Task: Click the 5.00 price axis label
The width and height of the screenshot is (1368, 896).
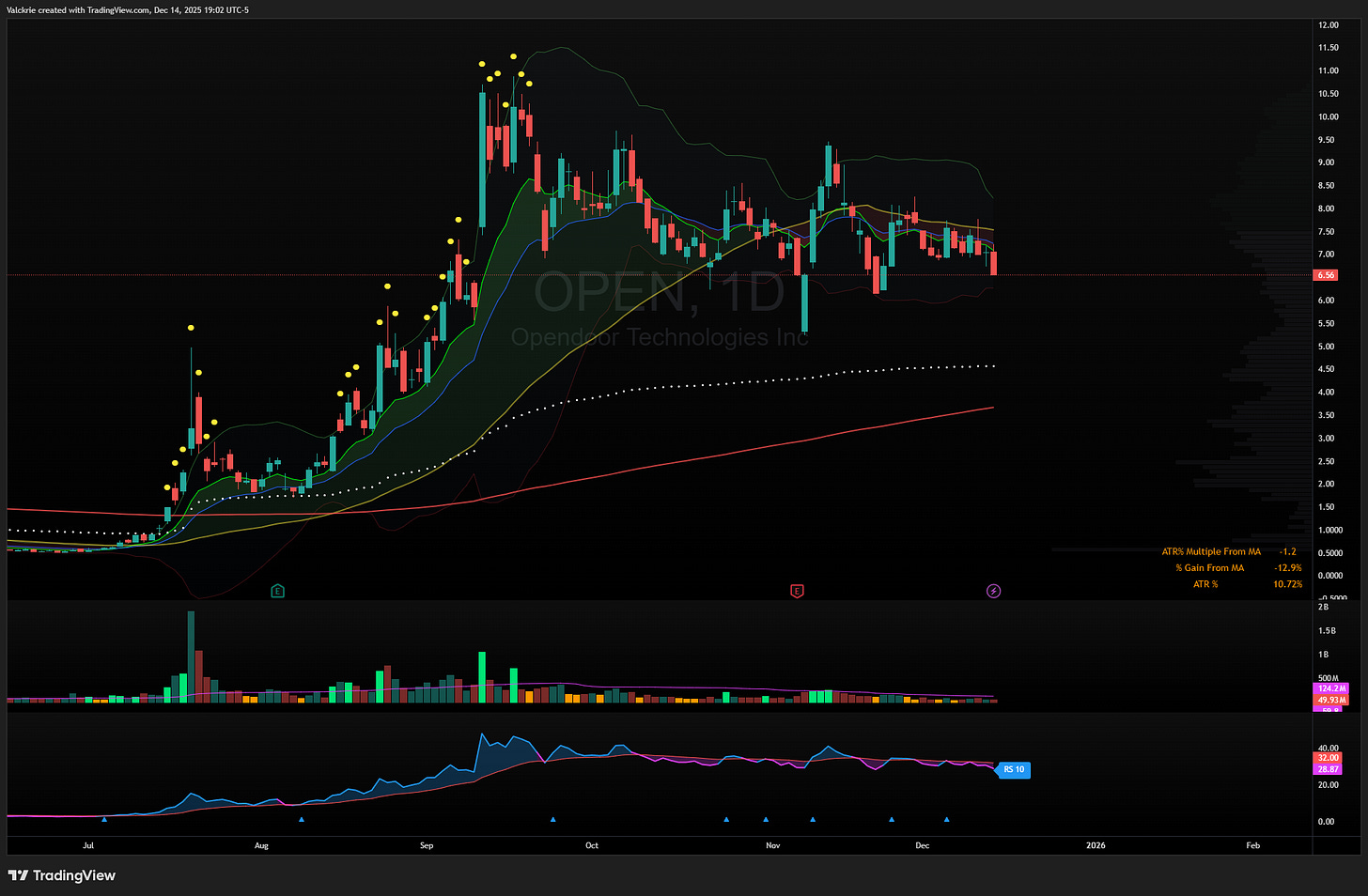Action: coord(1326,347)
